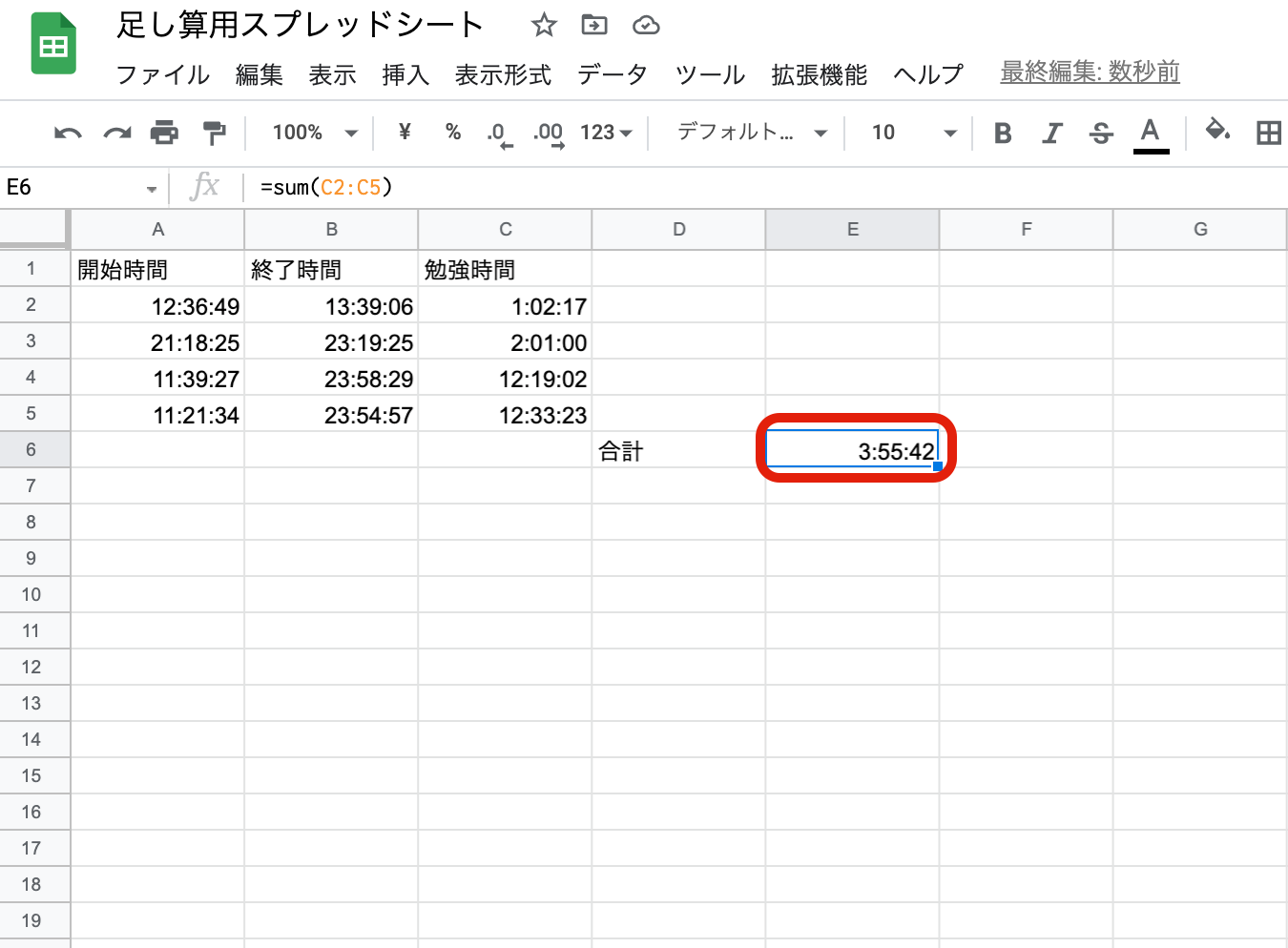
Task: Open the 123 number format dropdown
Action: [x=607, y=133]
